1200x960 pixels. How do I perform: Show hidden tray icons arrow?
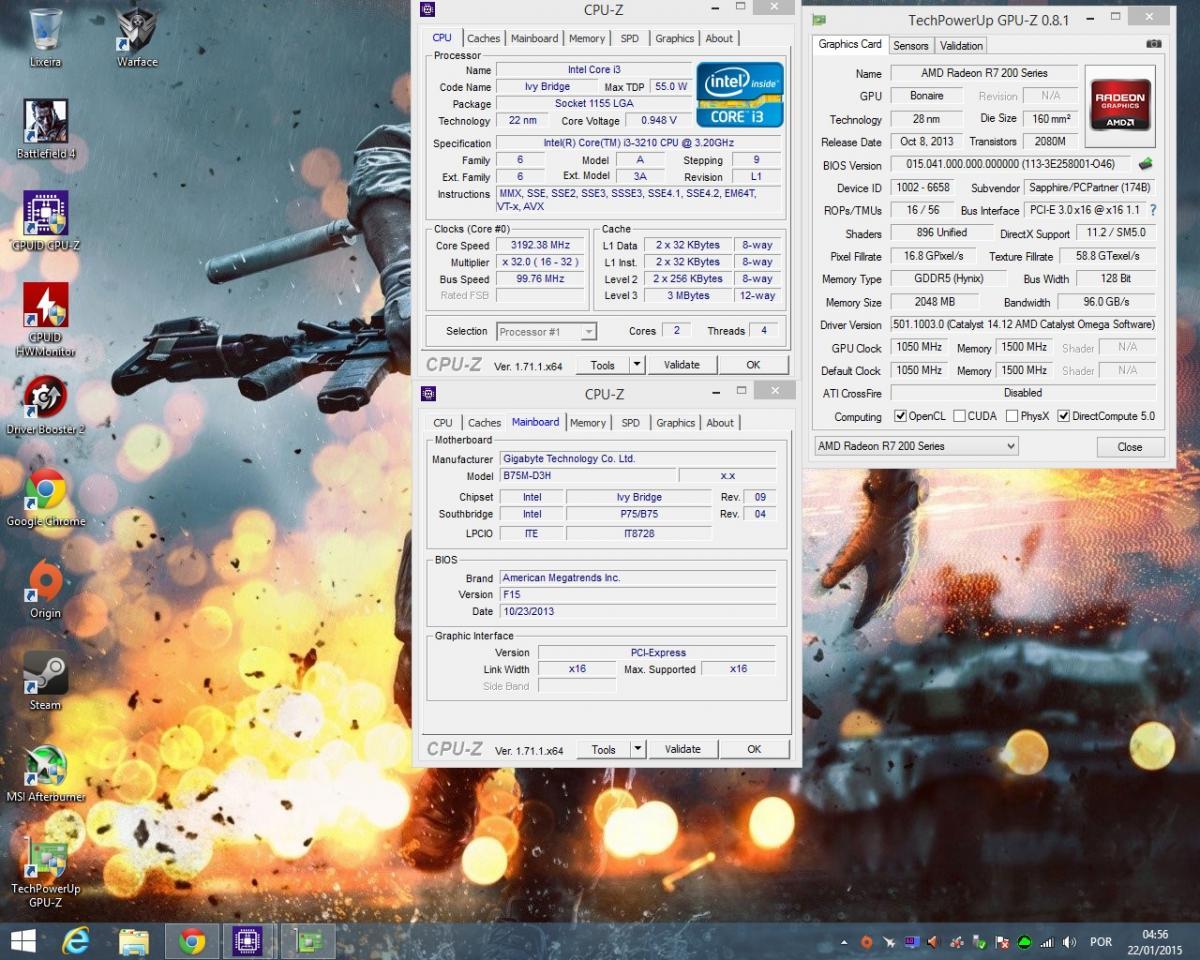click(845, 942)
